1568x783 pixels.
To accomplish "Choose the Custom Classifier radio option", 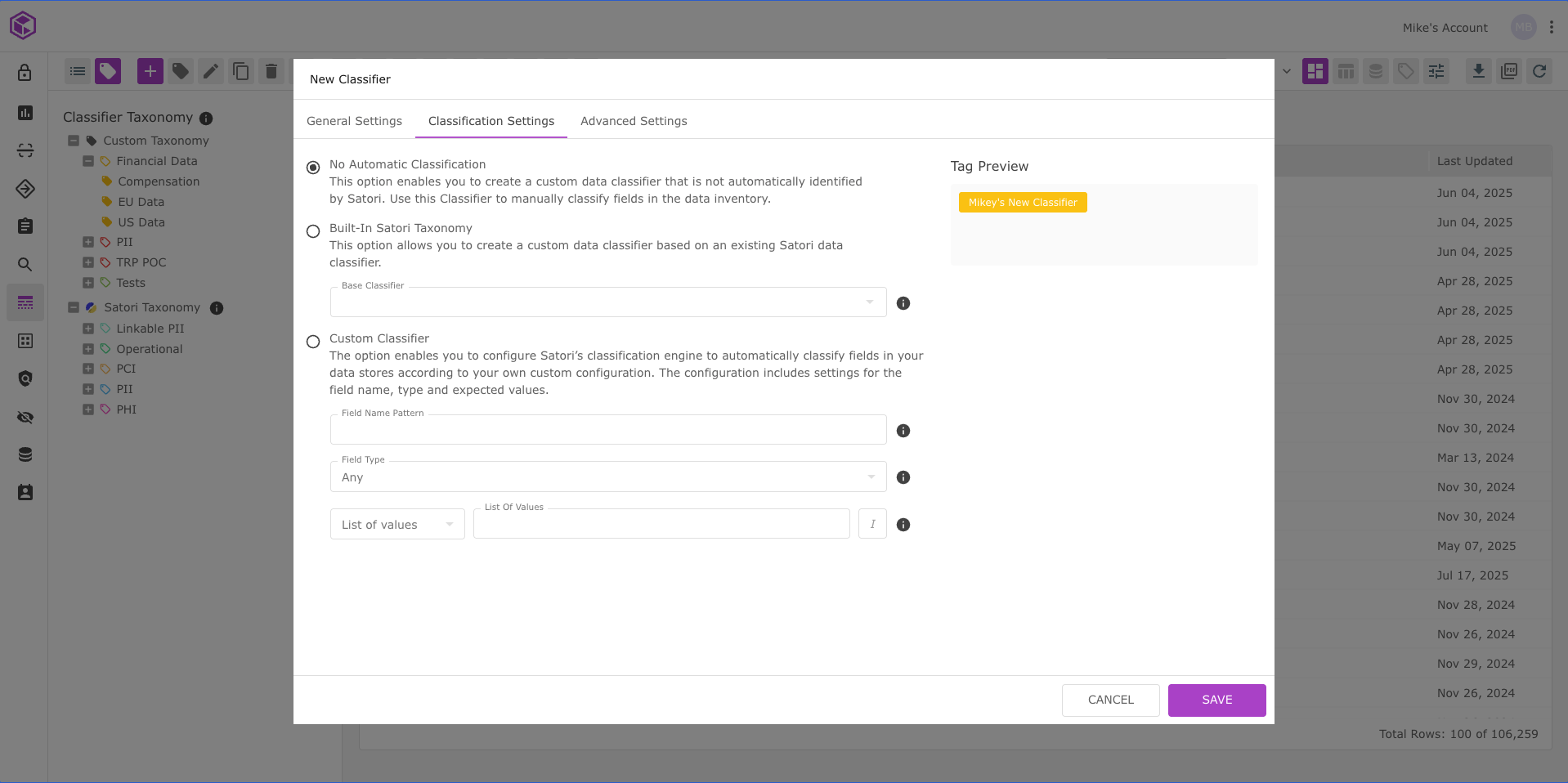I will [313, 342].
